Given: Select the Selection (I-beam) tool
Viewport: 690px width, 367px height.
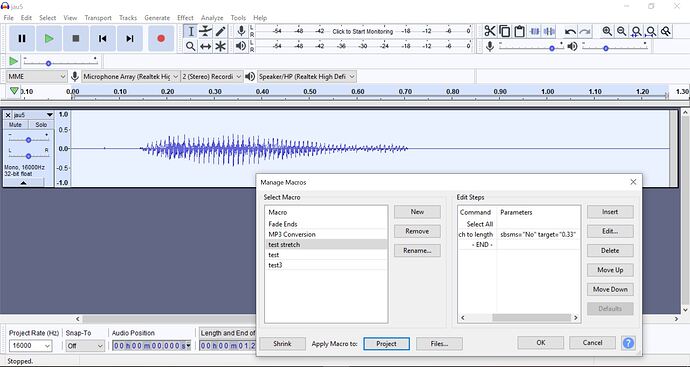Looking at the screenshot, I should (x=191, y=31).
